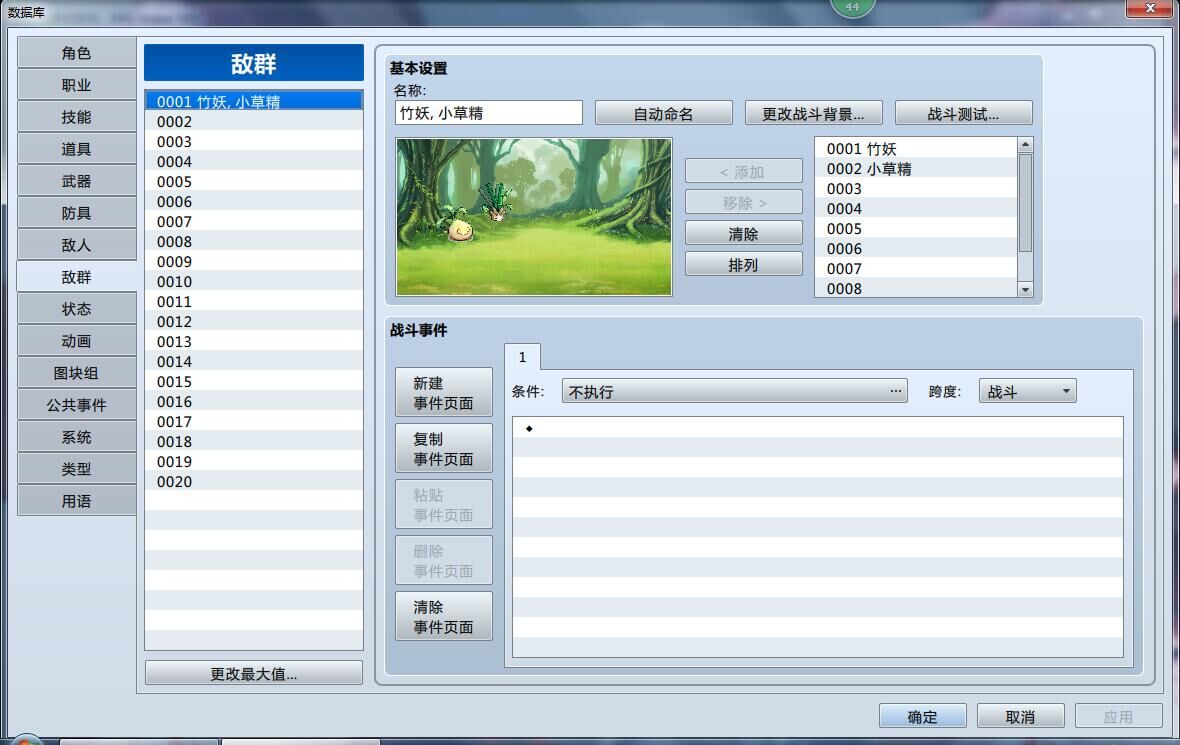The width and height of the screenshot is (1180, 745).
Task: Open the 敌人 tab
Action: 76,245
